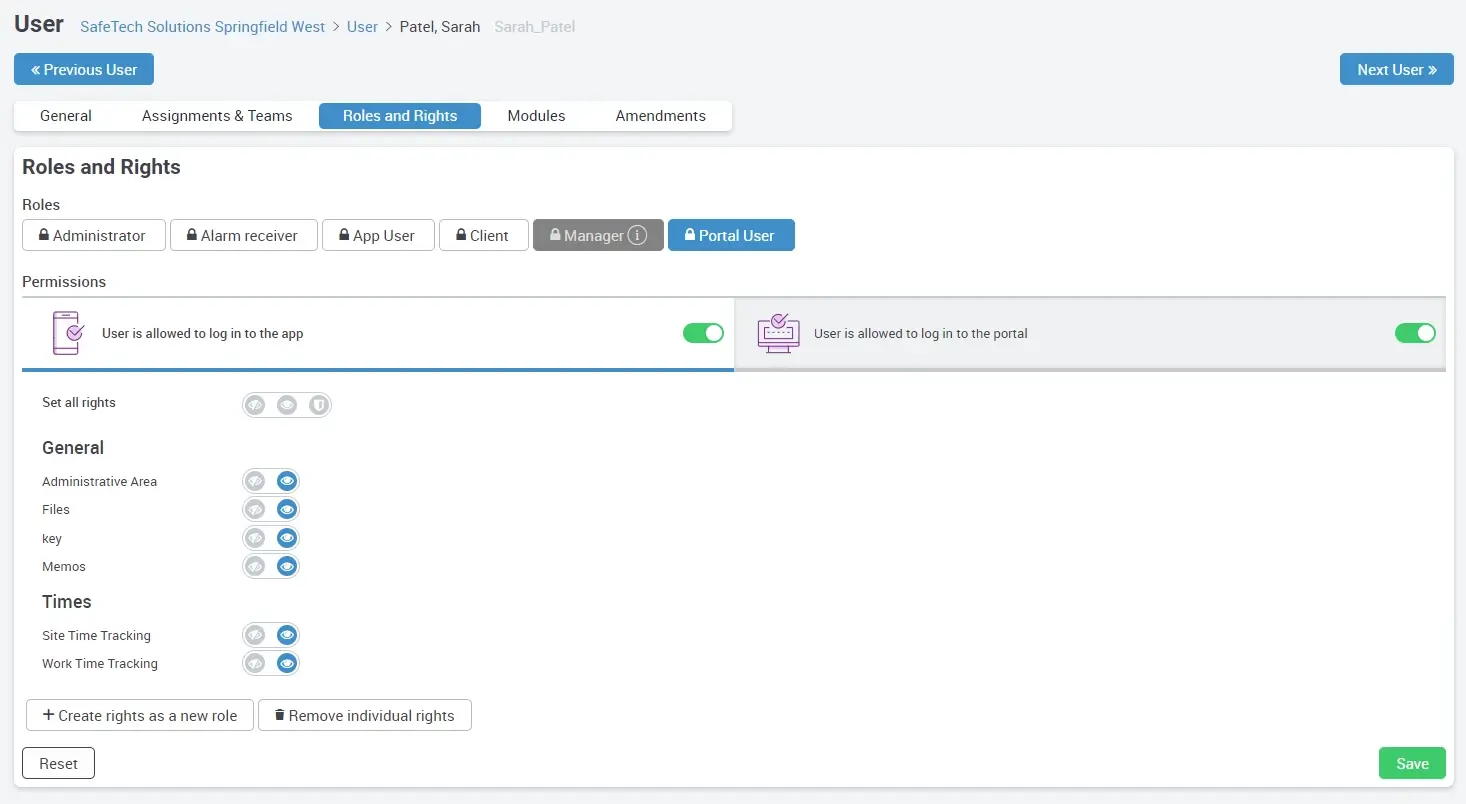The image size is (1466, 804).
Task: Switch to the Assignments & Teams tab
Action: [x=217, y=116]
